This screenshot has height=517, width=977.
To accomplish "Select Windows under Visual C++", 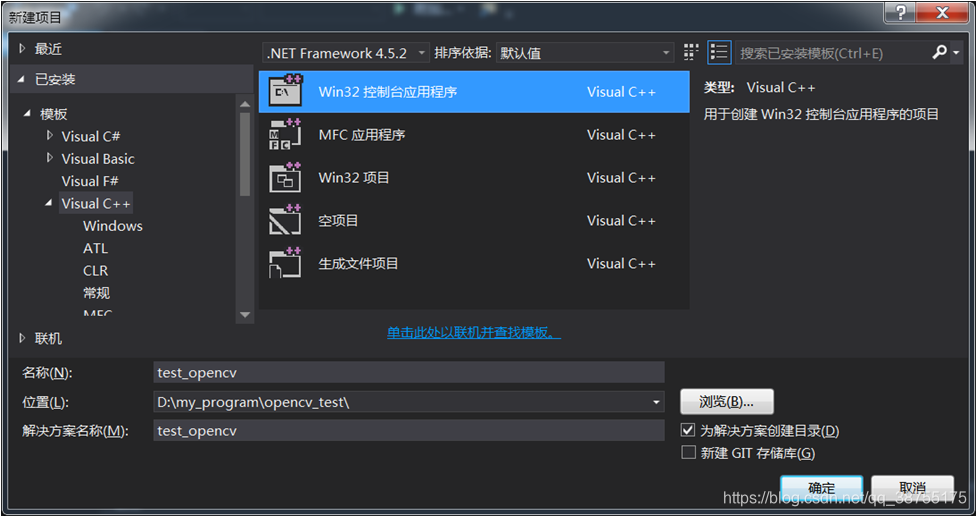I will 113,226.
